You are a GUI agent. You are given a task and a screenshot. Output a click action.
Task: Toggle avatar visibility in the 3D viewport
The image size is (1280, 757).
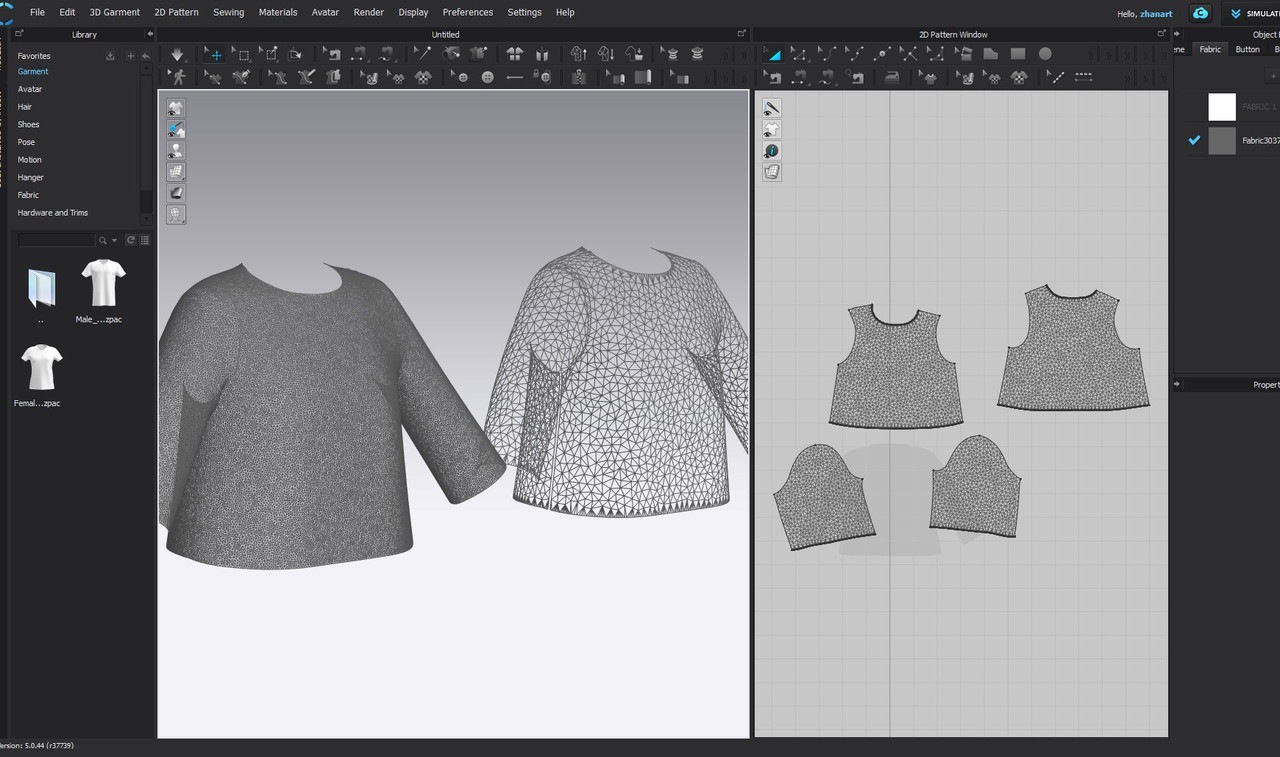point(176,150)
